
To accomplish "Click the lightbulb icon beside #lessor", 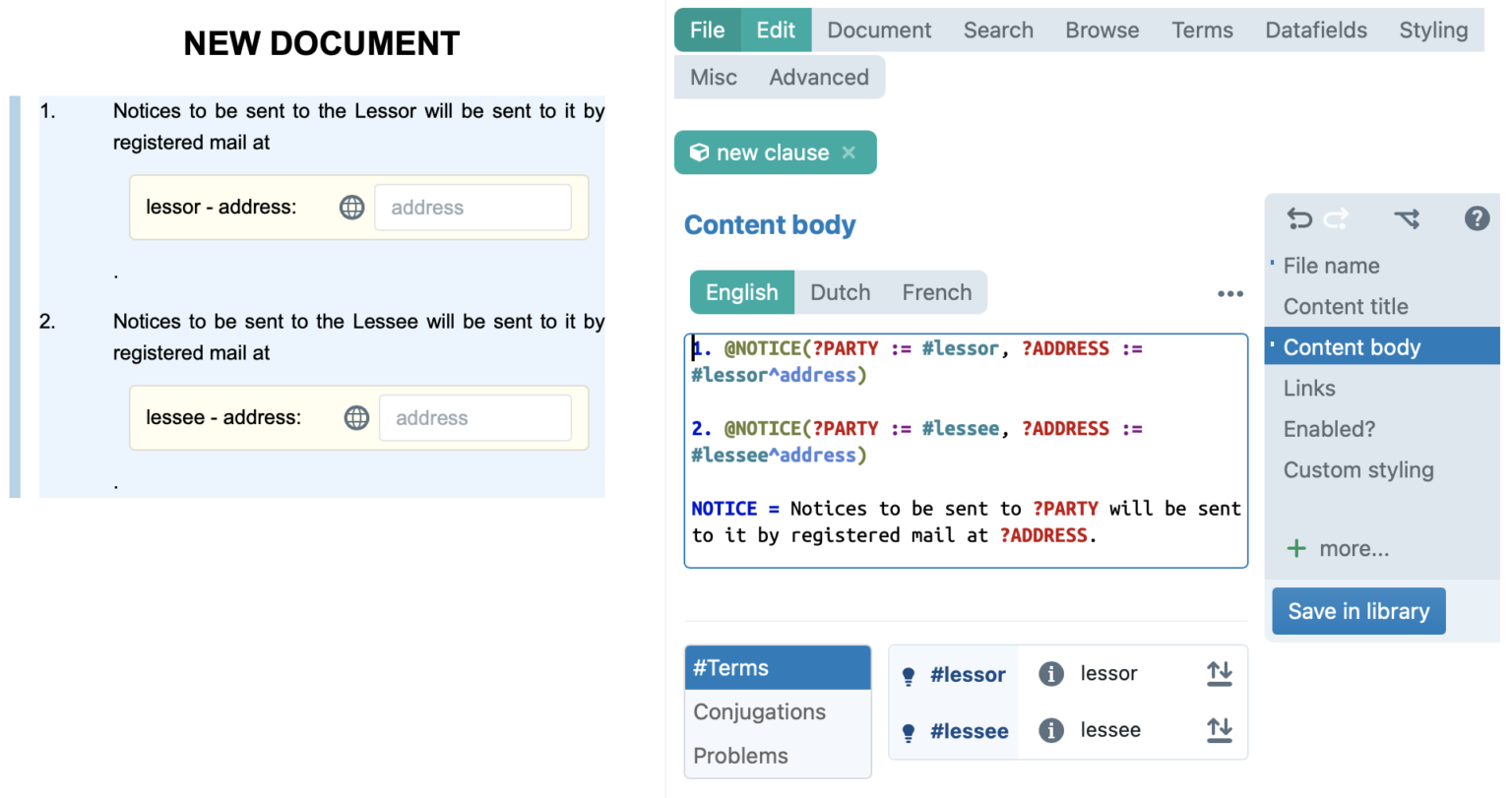I will (909, 676).
